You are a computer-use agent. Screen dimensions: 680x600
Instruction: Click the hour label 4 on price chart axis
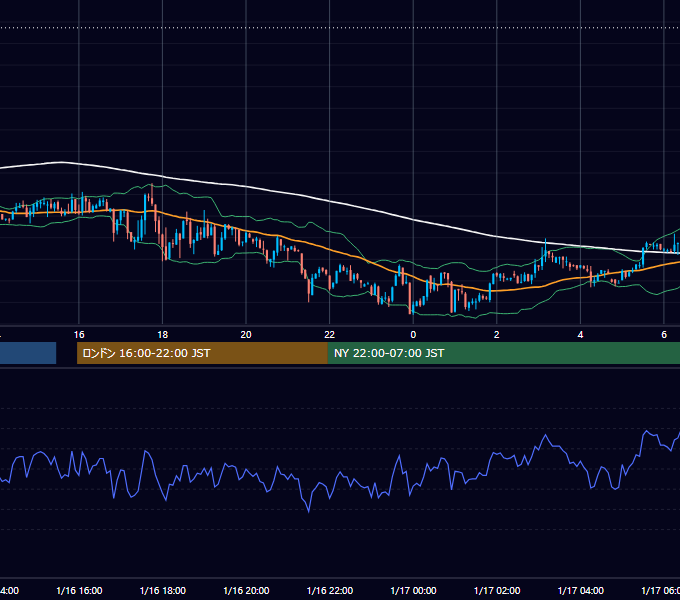[580, 335]
